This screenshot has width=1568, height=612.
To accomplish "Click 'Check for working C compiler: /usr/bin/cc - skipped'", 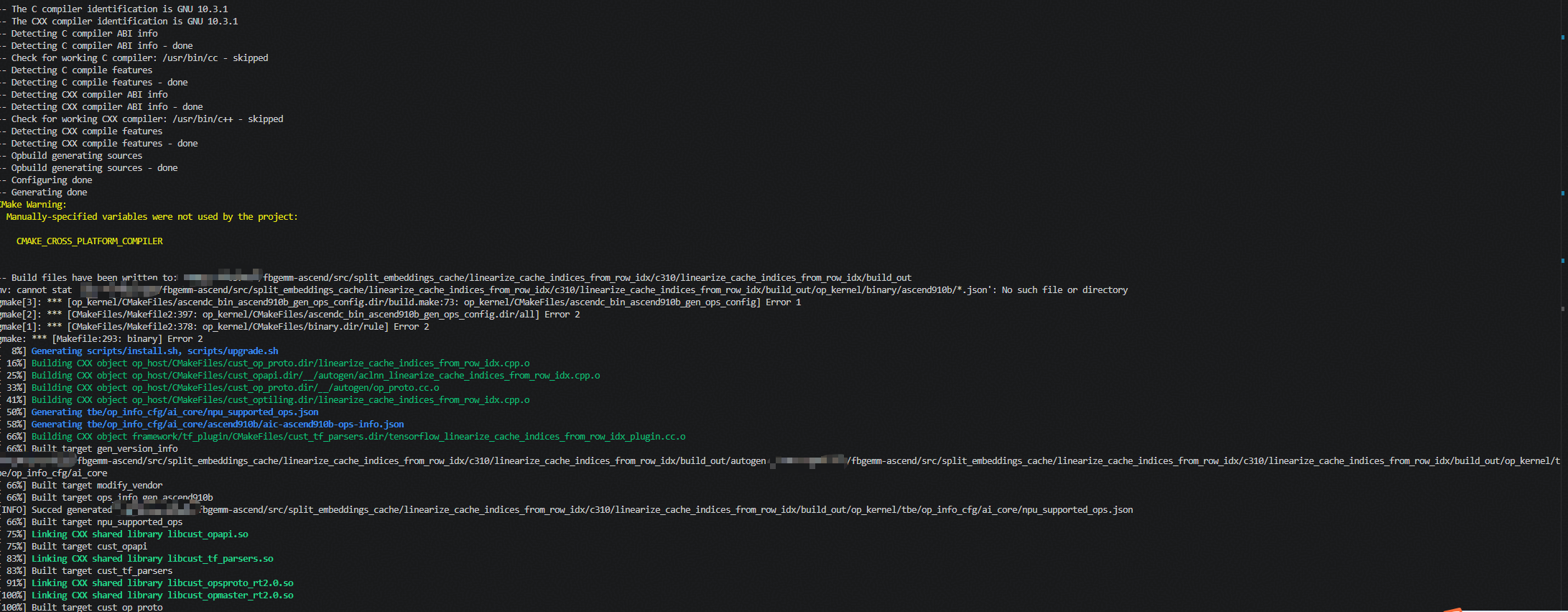I will [134, 58].
